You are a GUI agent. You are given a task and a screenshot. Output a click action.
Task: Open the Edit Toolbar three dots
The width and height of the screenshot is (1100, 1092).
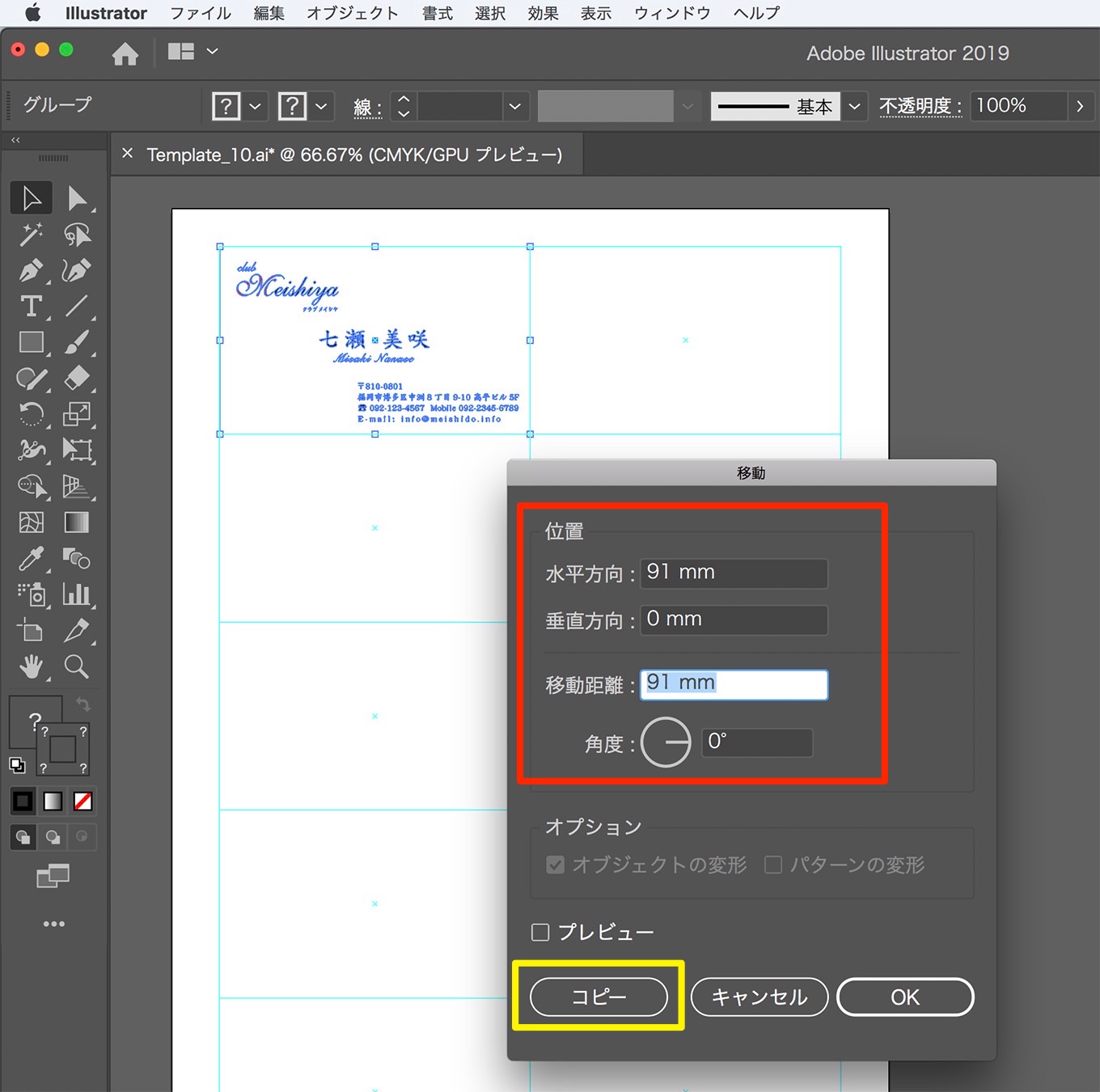54,924
